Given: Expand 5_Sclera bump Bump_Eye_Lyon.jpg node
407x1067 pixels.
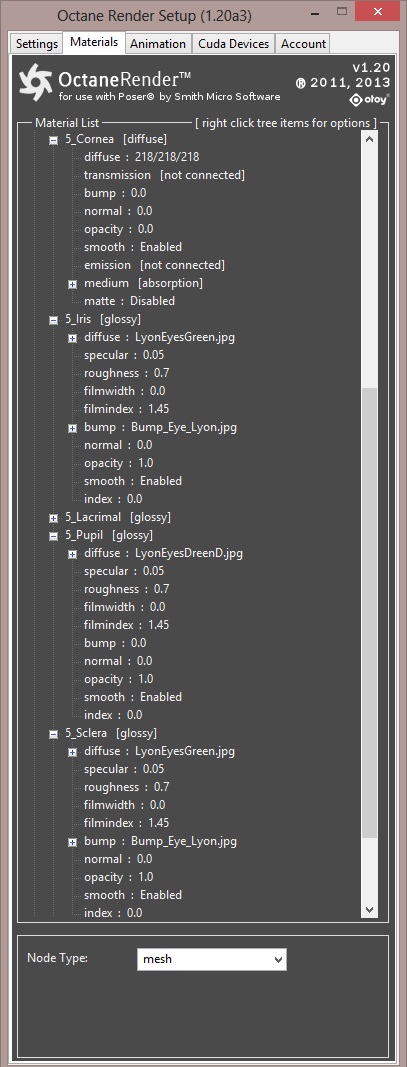Looking at the screenshot, I should point(72,842).
